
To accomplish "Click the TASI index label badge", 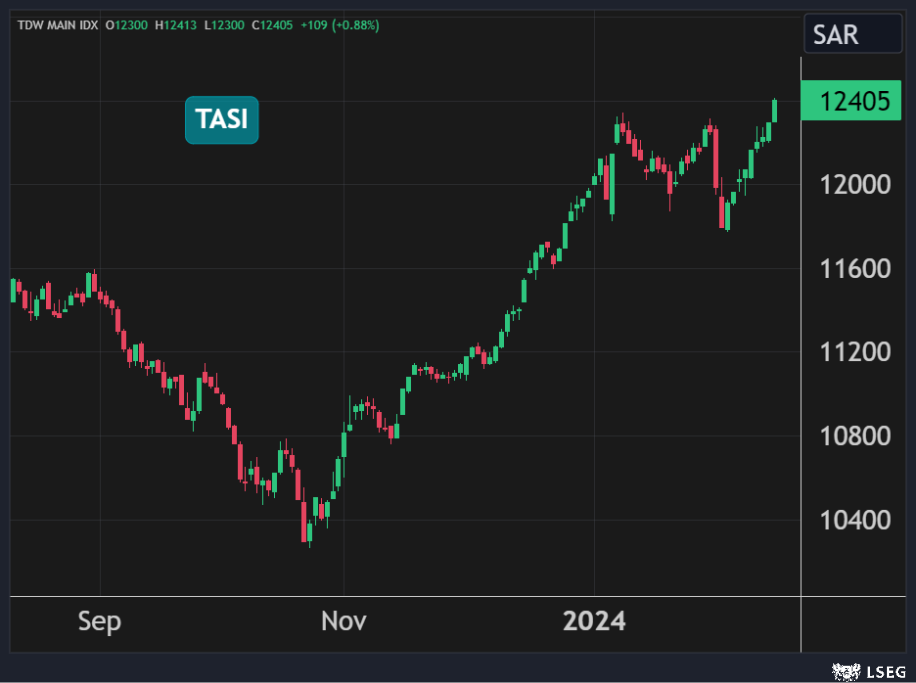I will click(221, 120).
